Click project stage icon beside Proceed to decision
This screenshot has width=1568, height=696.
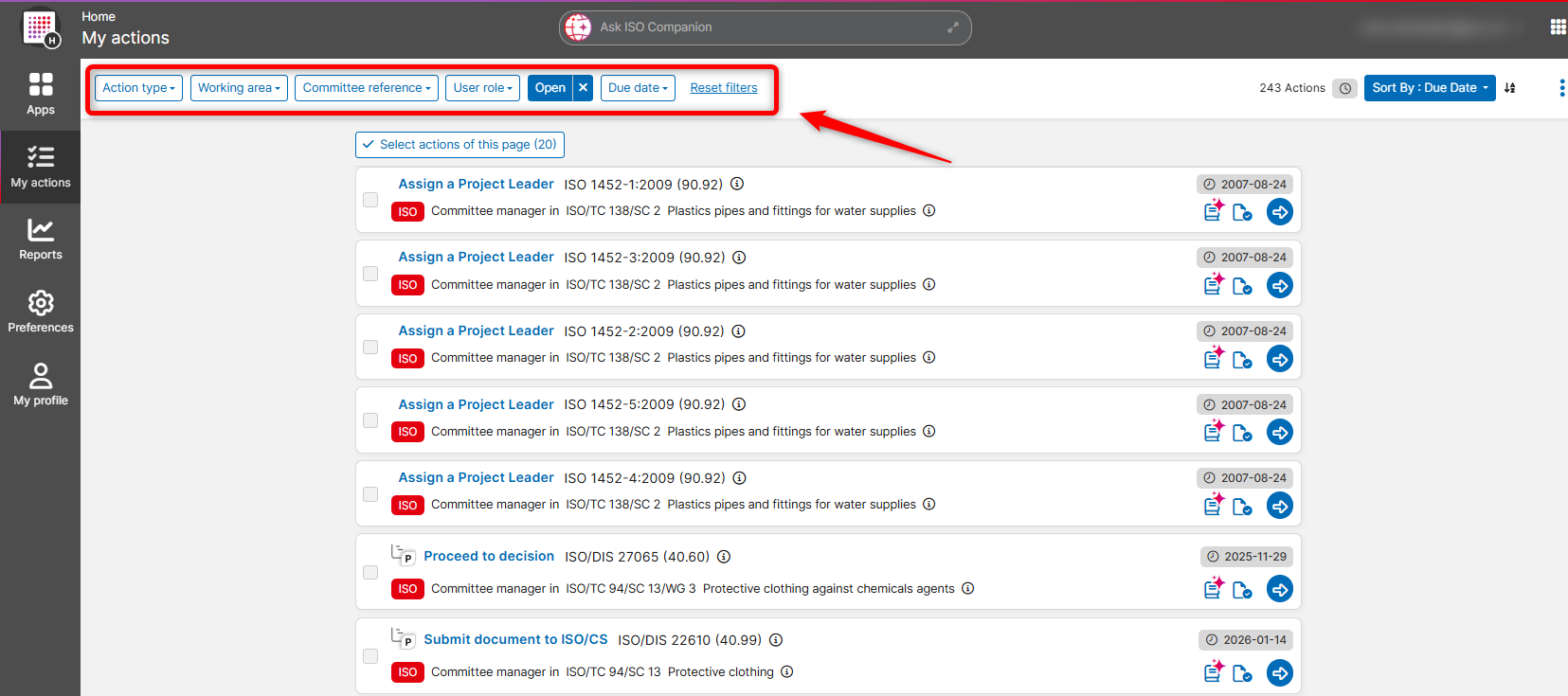click(404, 555)
